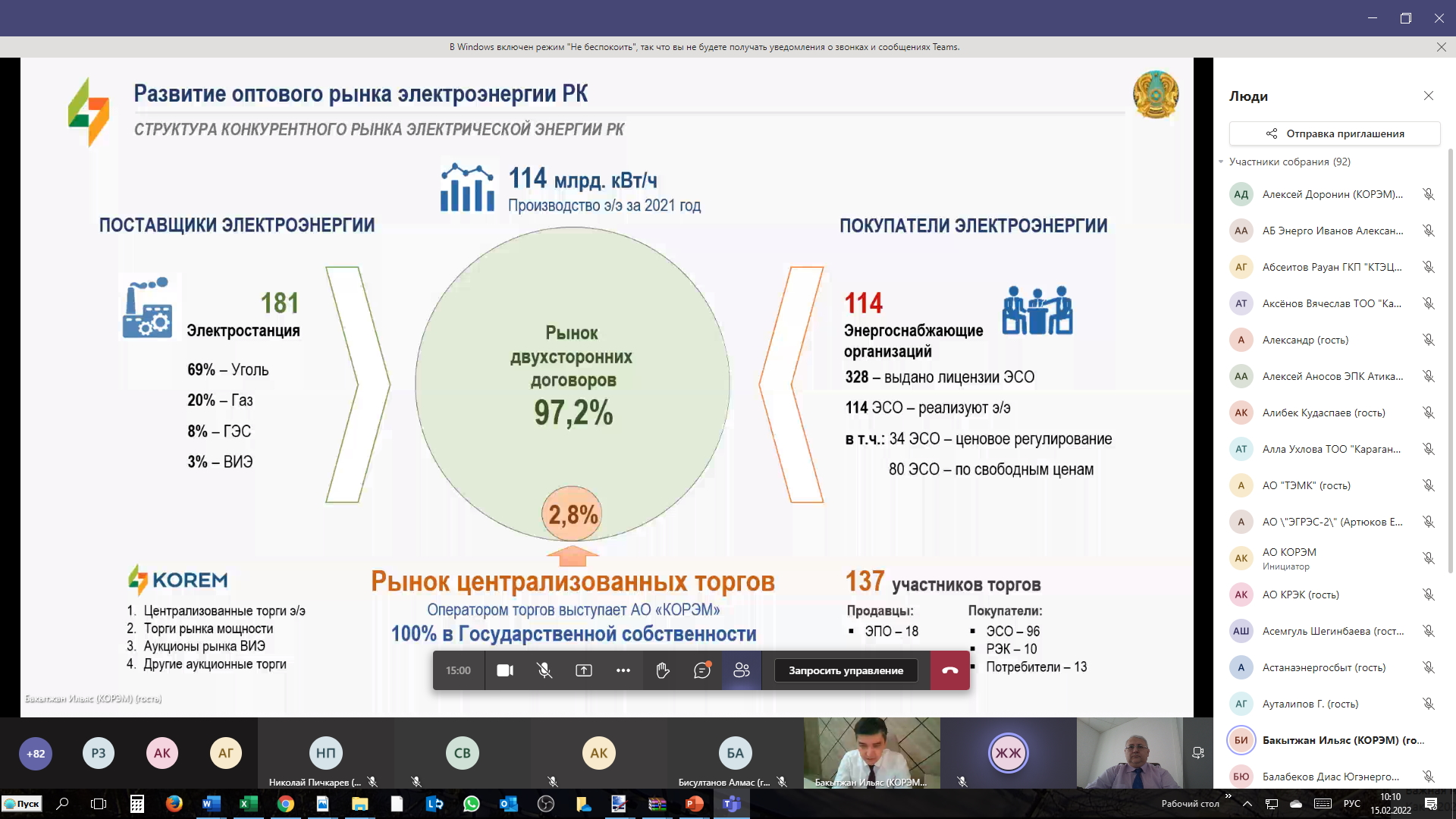Close the "Люди" participants panel

[x=1429, y=96]
